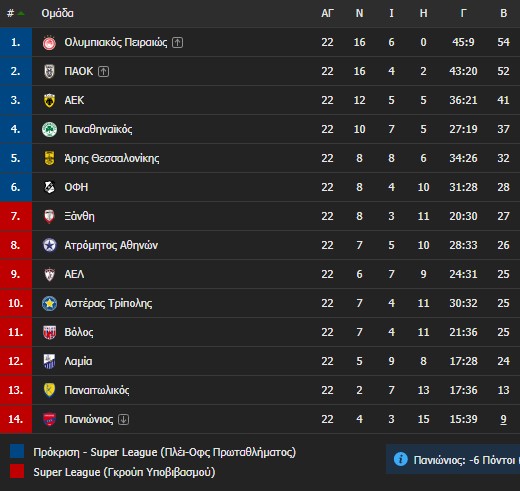Click the promotion arrow icon beside Olympiacos
This screenshot has width=520, height=491.
click(177, 43)
